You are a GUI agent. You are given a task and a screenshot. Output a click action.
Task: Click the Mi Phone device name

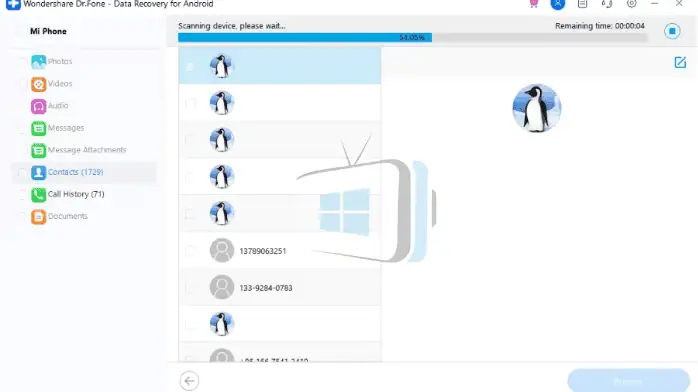(x=48, y=31)
